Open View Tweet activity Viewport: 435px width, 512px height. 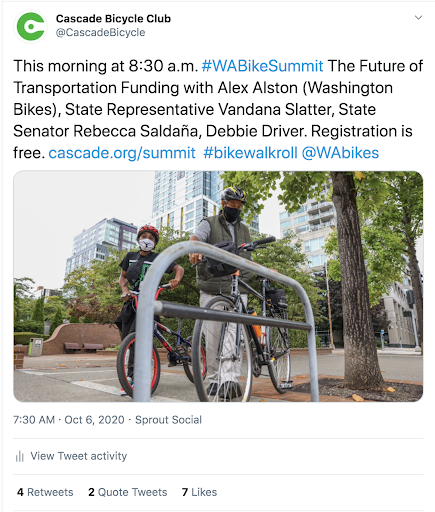[x=79, y=456]
